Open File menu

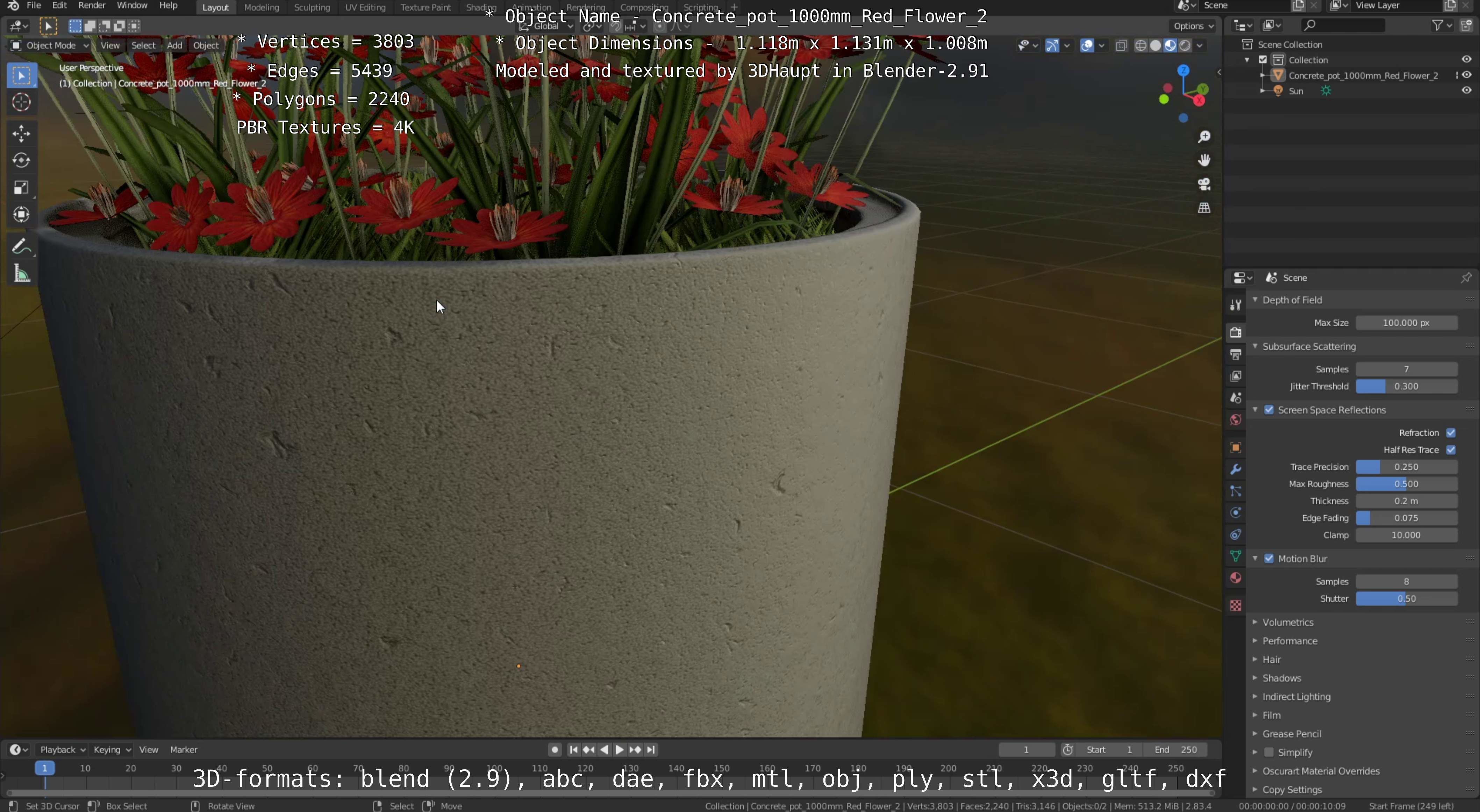34,6
